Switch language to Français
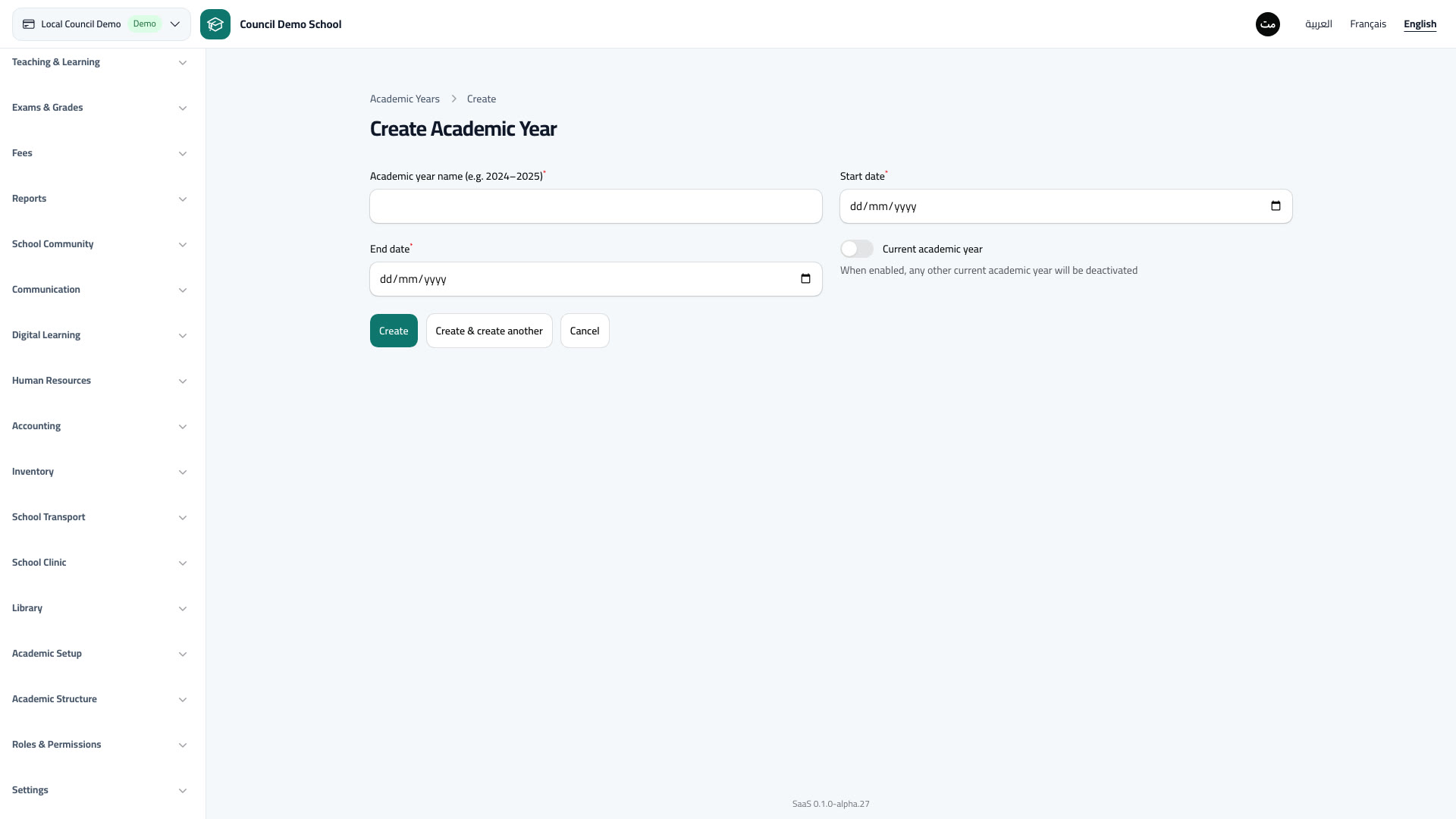The height and width of the screenshot is (819, 1456). (1368, 24)
